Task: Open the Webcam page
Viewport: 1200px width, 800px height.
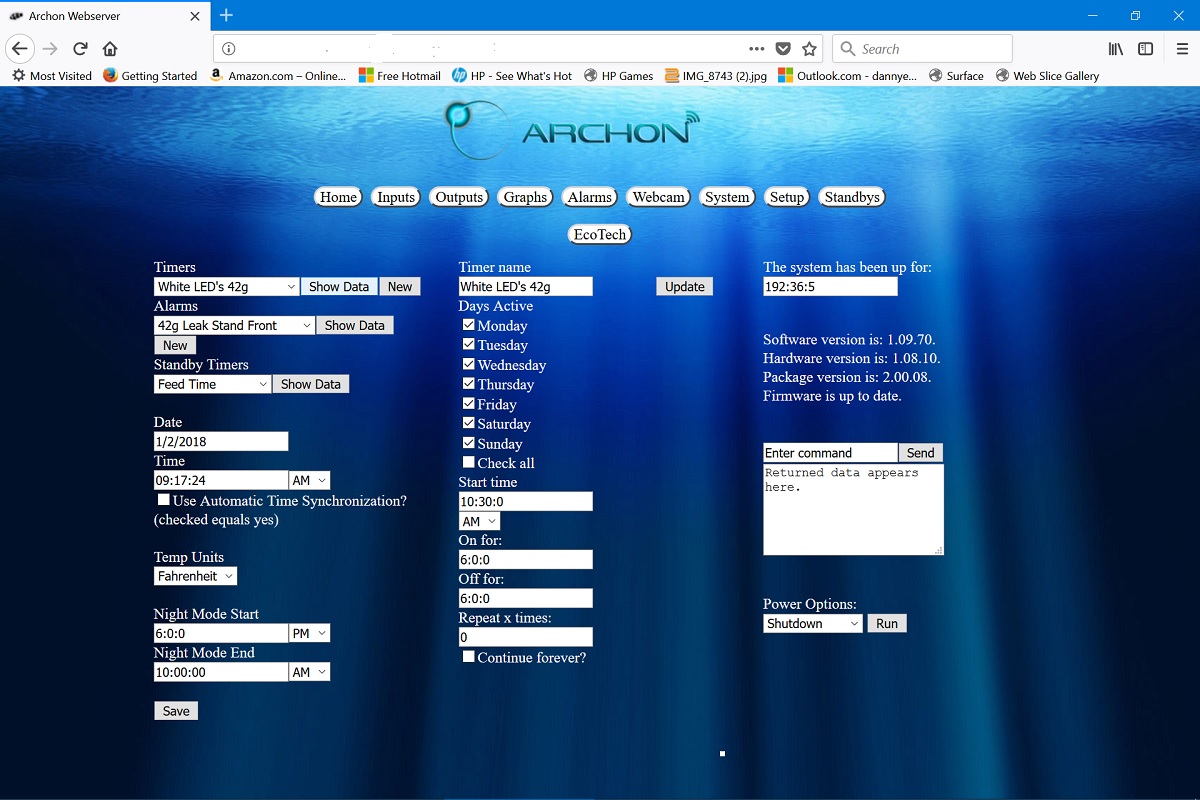Action: pos(658,197)
